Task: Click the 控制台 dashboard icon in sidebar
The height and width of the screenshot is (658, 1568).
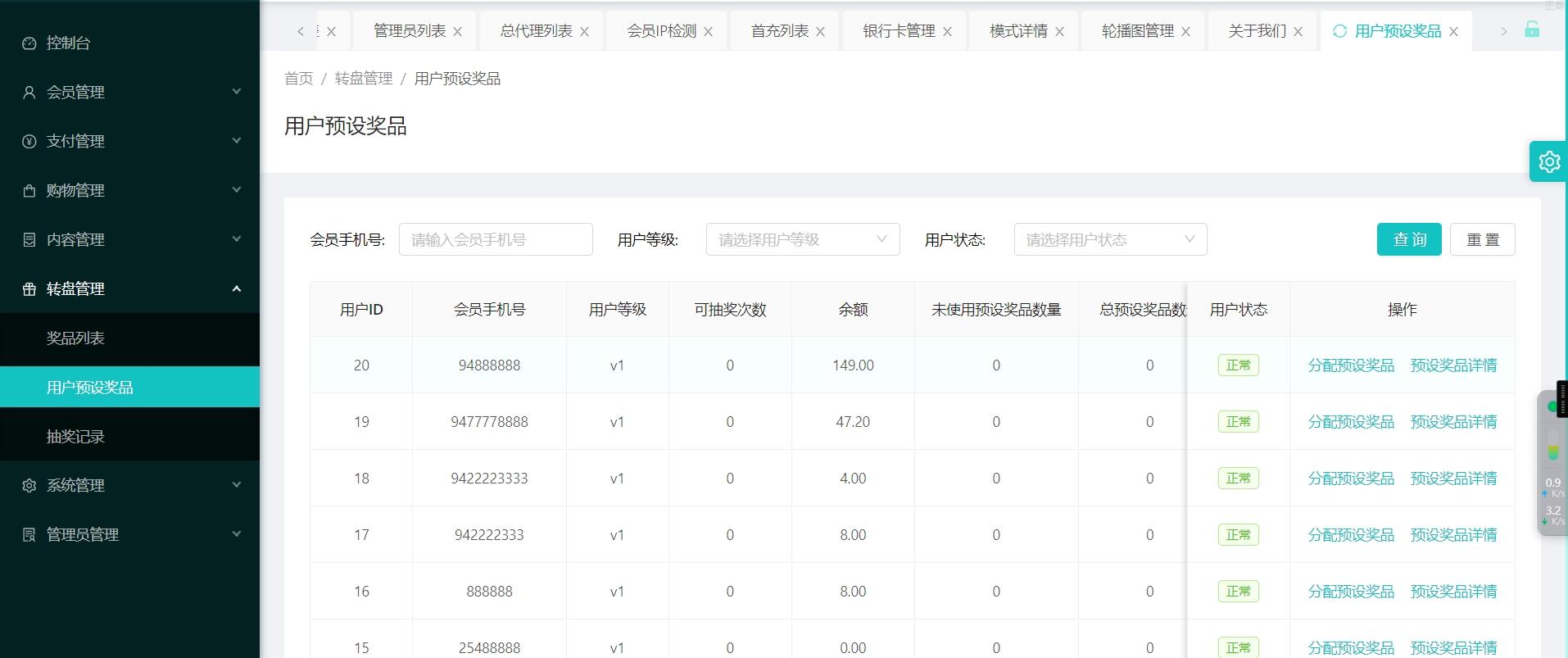Action: point(29,43)
